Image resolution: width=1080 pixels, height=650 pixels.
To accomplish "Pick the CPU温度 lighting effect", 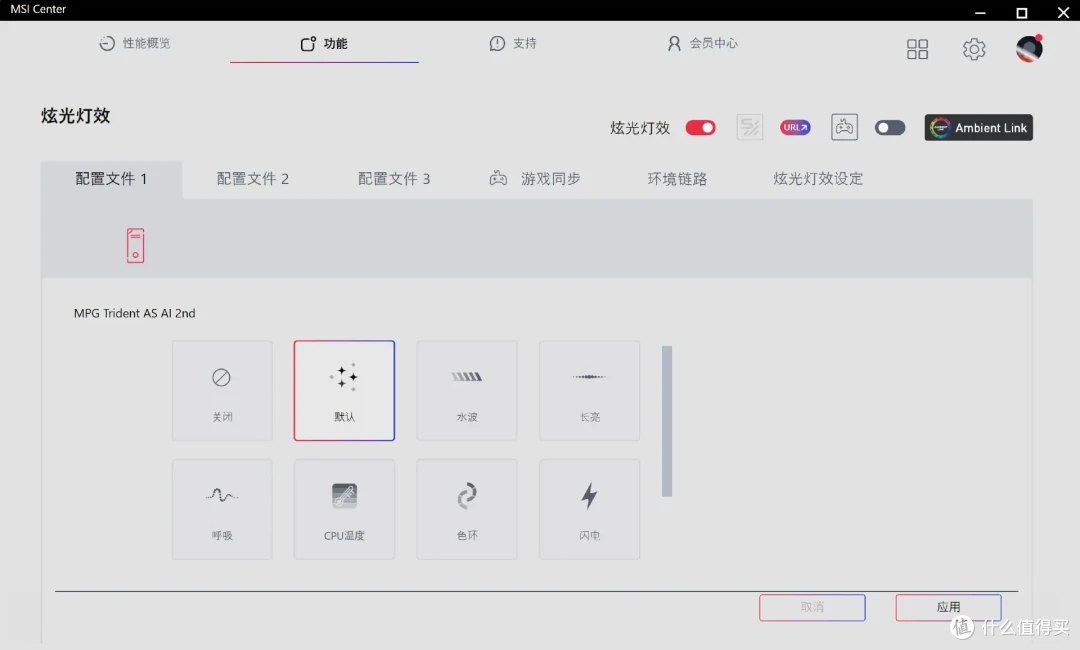I will pos(344,509).
